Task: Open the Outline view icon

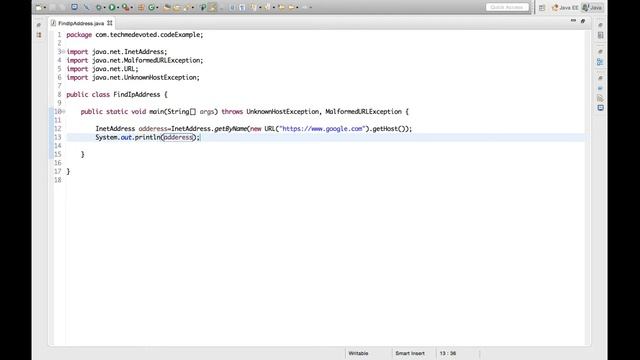Action: (600, 62)
